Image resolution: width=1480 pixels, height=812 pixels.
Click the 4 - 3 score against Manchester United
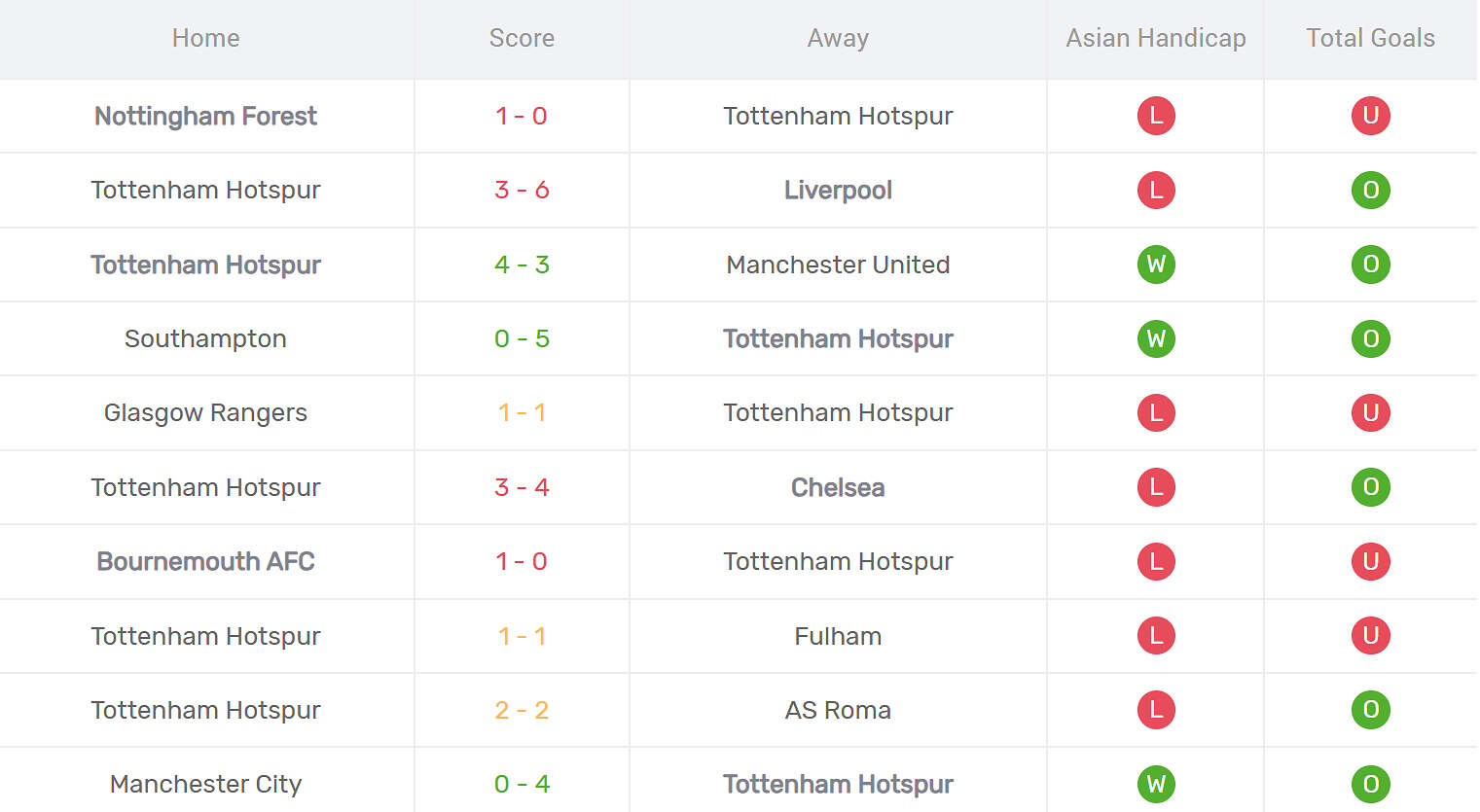(522, 265)
